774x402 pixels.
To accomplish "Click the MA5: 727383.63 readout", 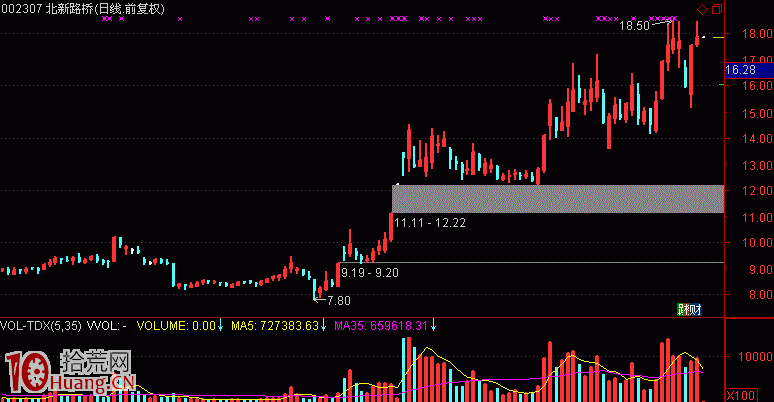I will coord(275,325).
